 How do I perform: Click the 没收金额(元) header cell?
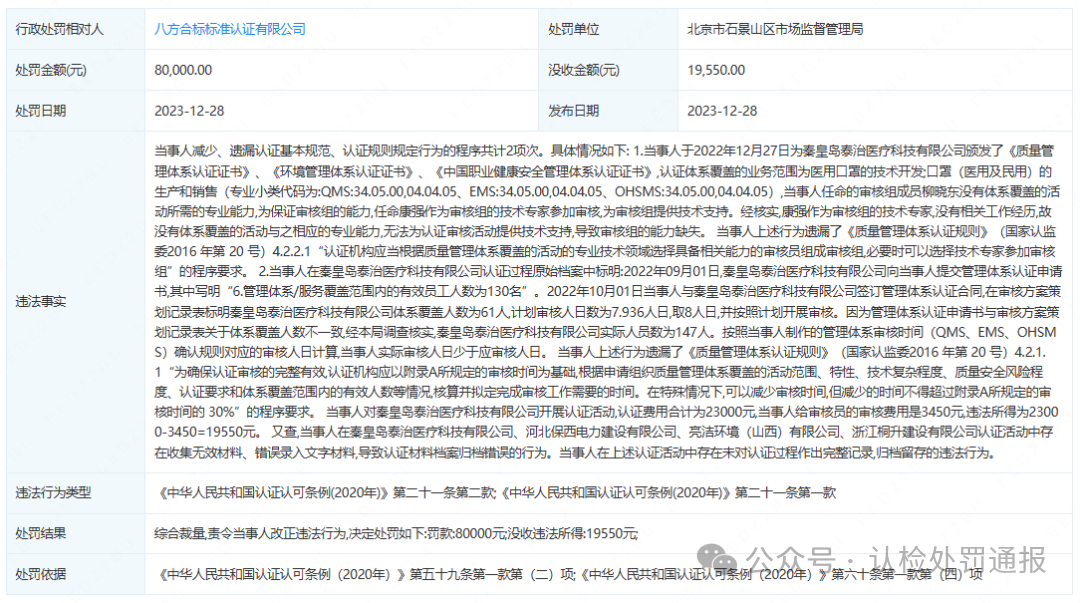pos(578,70)
